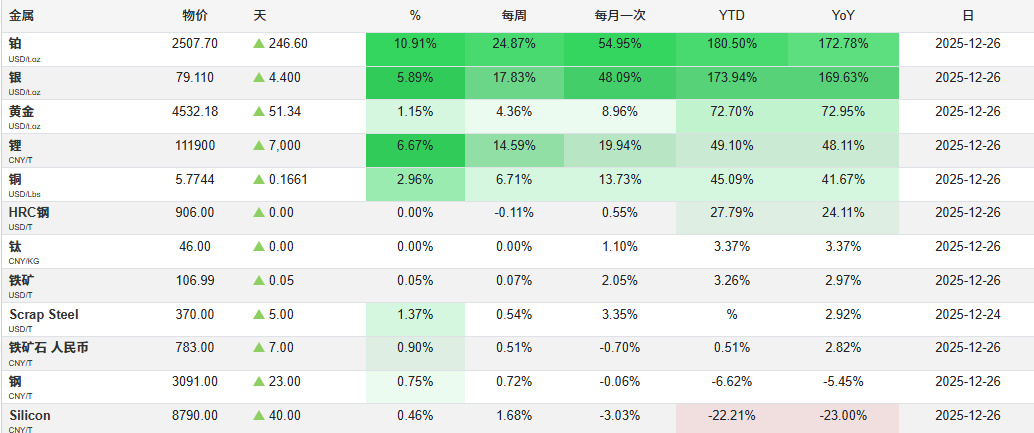Open the HRC钢 commodity link

(x=29, y=212)
